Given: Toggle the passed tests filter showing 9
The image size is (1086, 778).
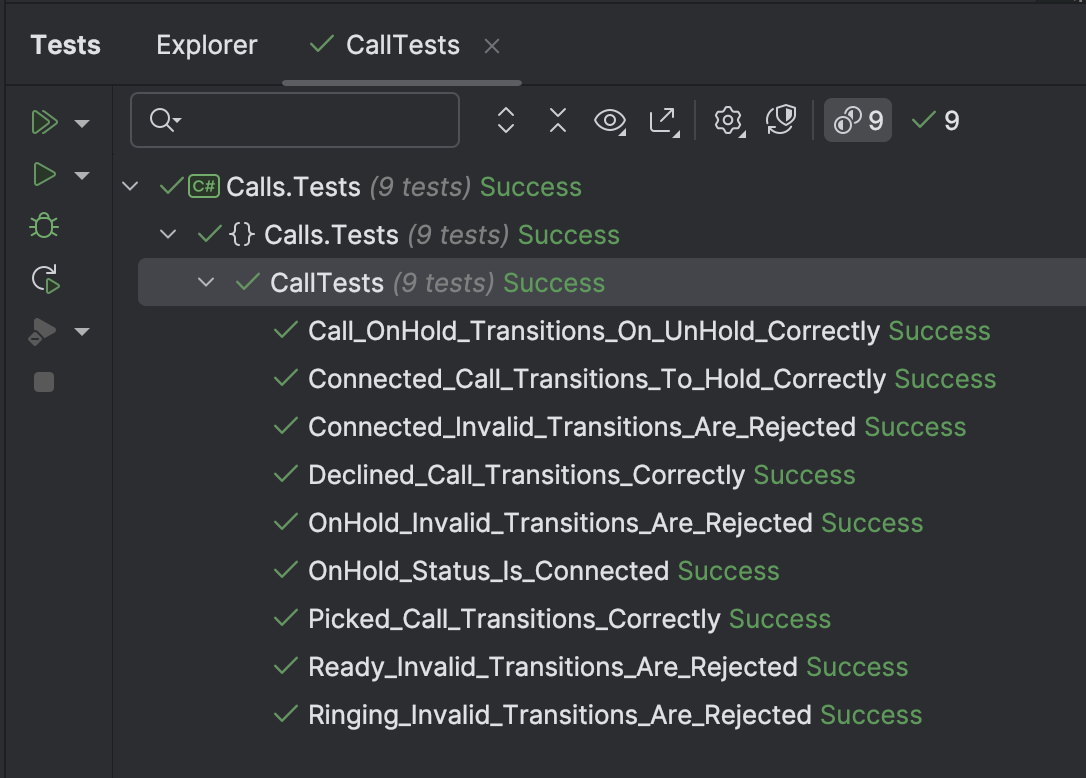Looking at the screenshot, I should [x=935, y=120].
